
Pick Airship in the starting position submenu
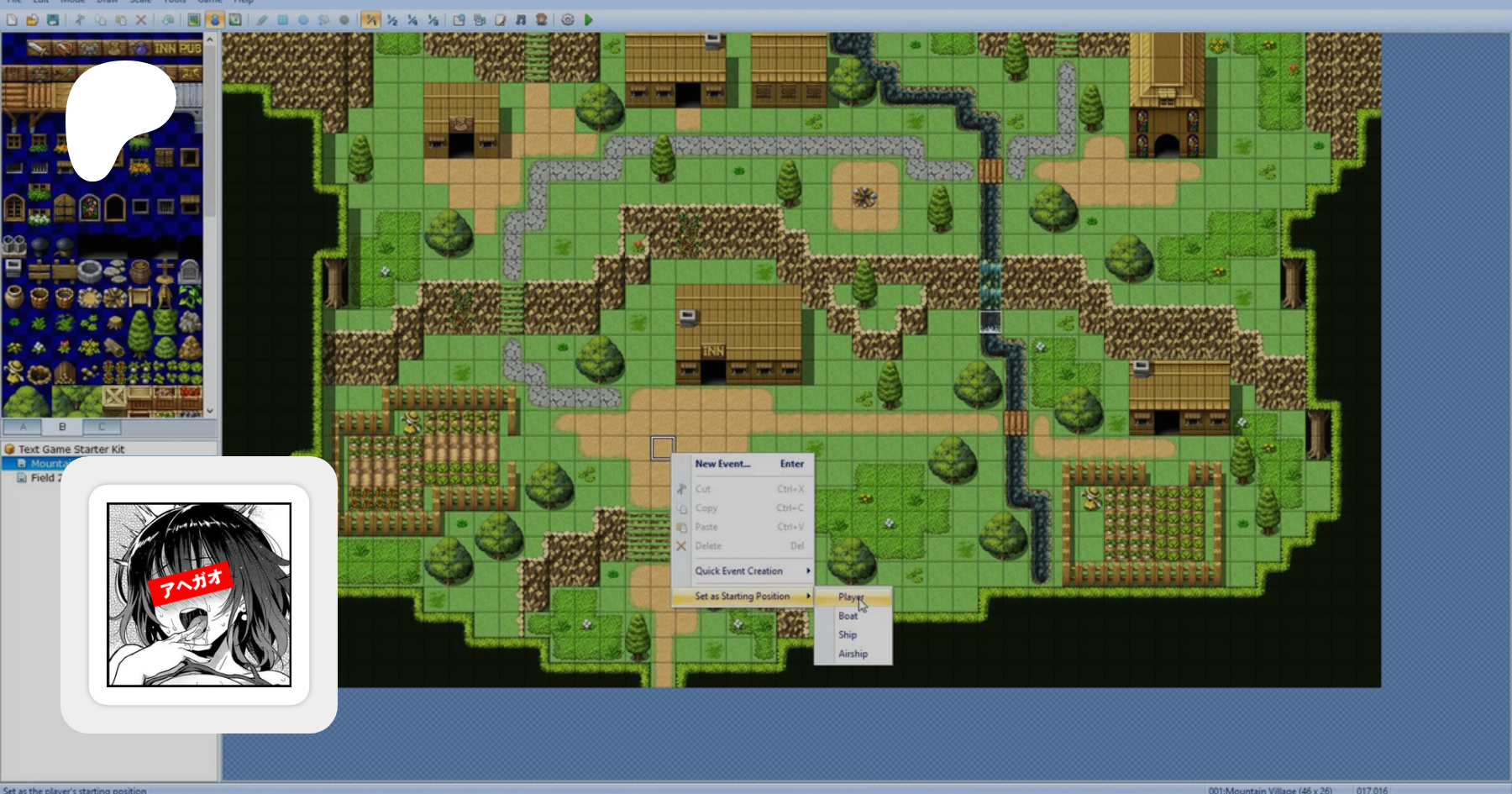(x=853, y=654)
